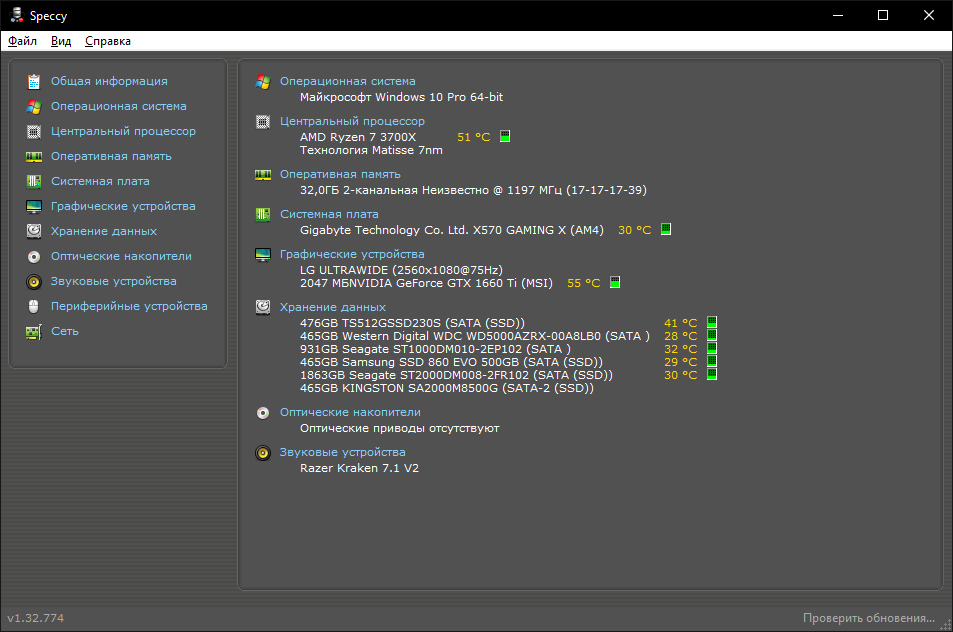Viewport: 953px width, 632px height.
Task: Click the green temperature indicator beside CPU 51 °C
Action: point(504,136)
